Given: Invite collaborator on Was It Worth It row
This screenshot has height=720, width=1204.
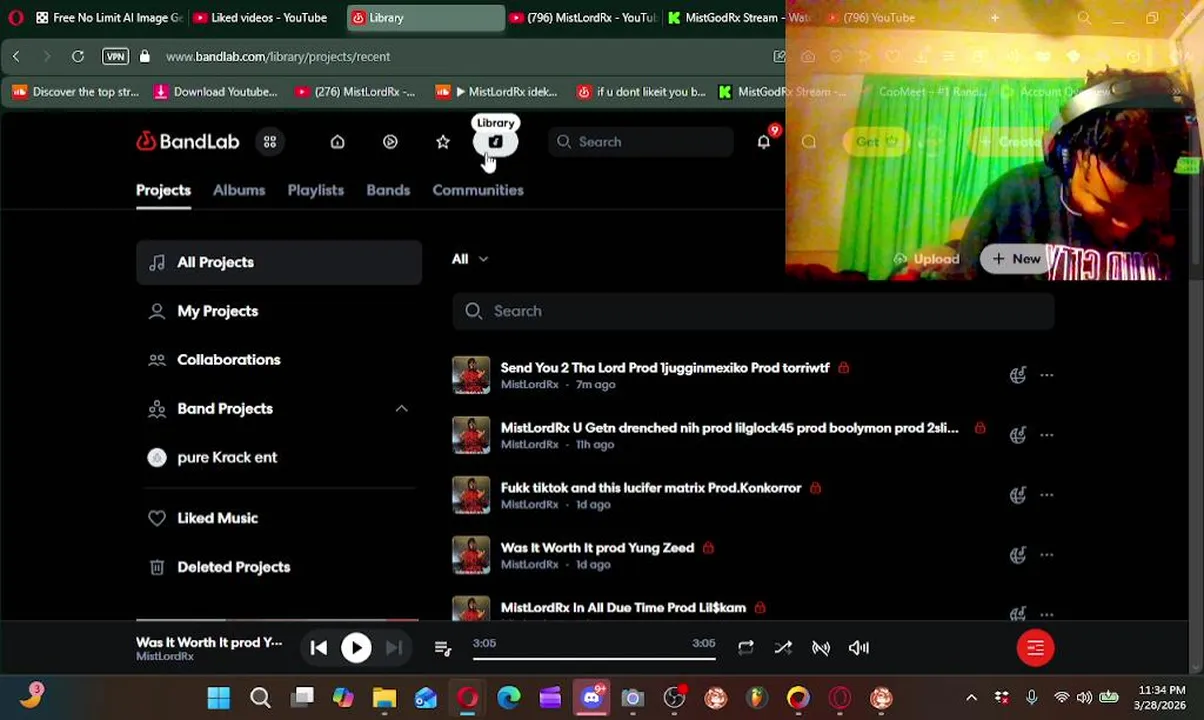Looking at the screenshot, I should pyautogui.click(x=1017, y=555).
